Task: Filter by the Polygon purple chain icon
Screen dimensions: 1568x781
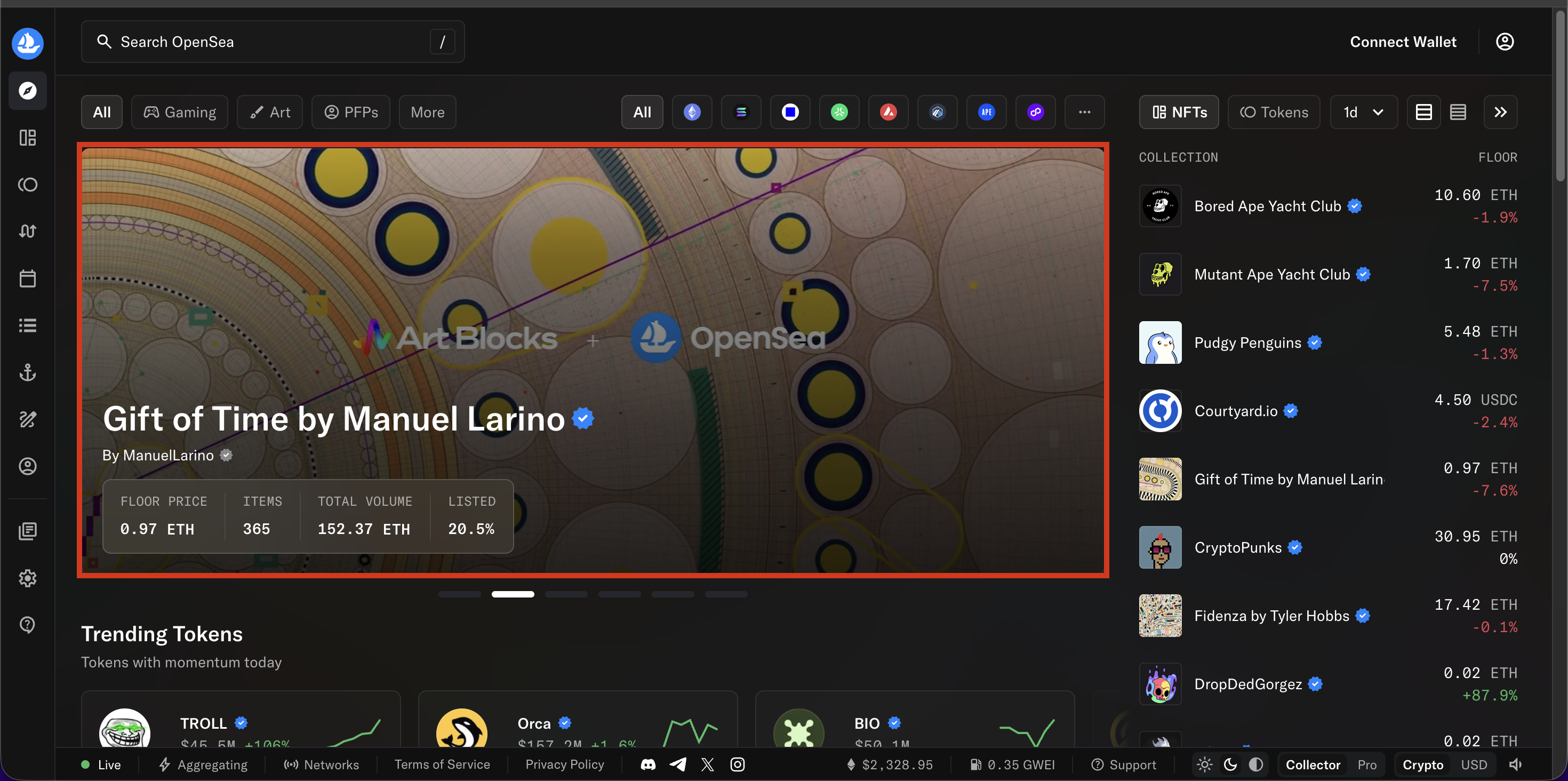Action: [1035, 112]
